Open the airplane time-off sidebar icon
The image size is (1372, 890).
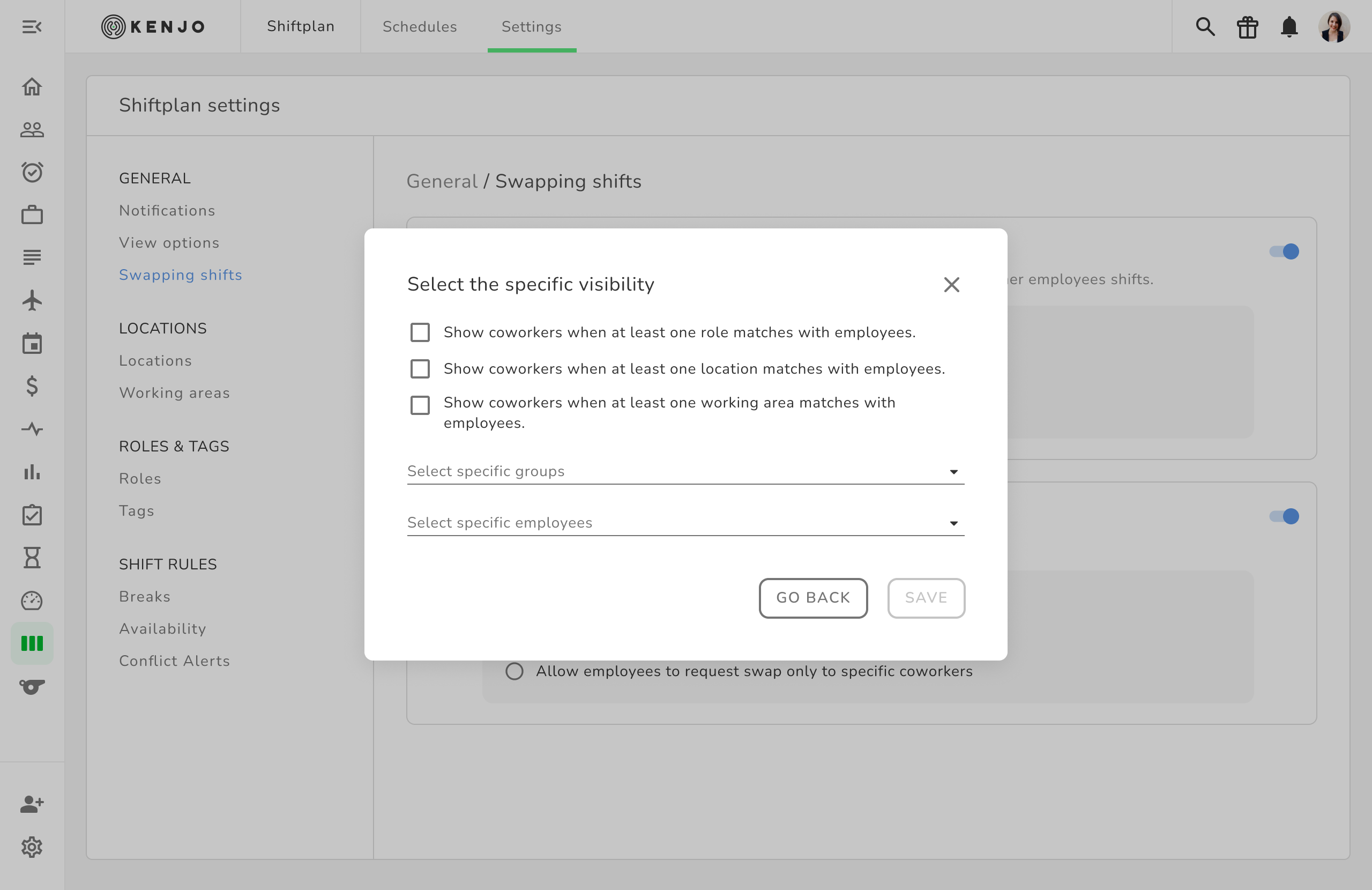pos(32,301)
